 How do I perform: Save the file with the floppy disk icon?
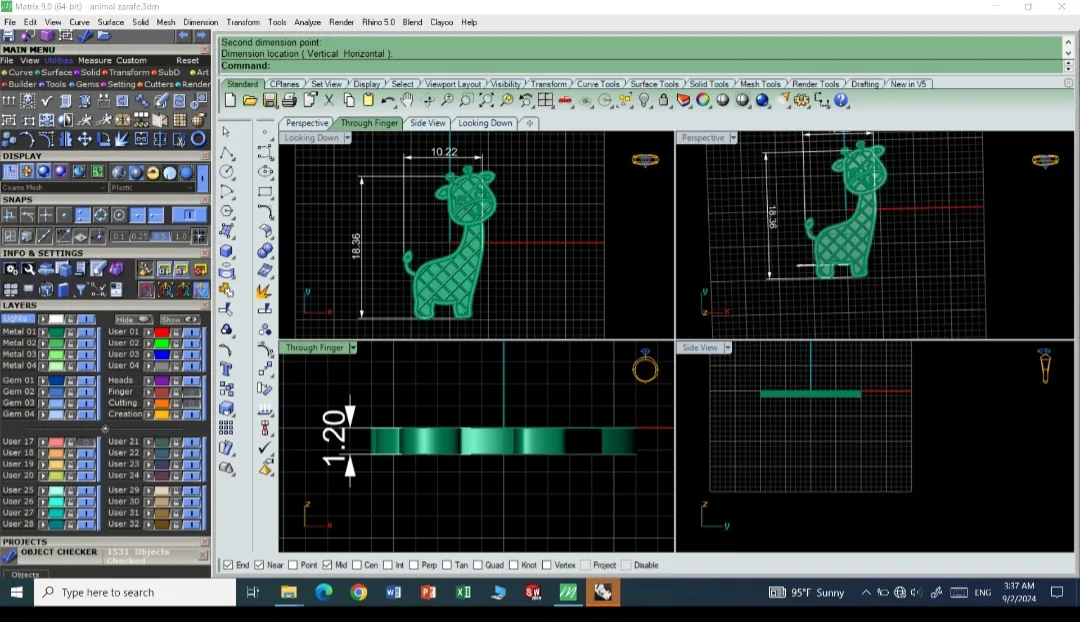pos(269,101)
